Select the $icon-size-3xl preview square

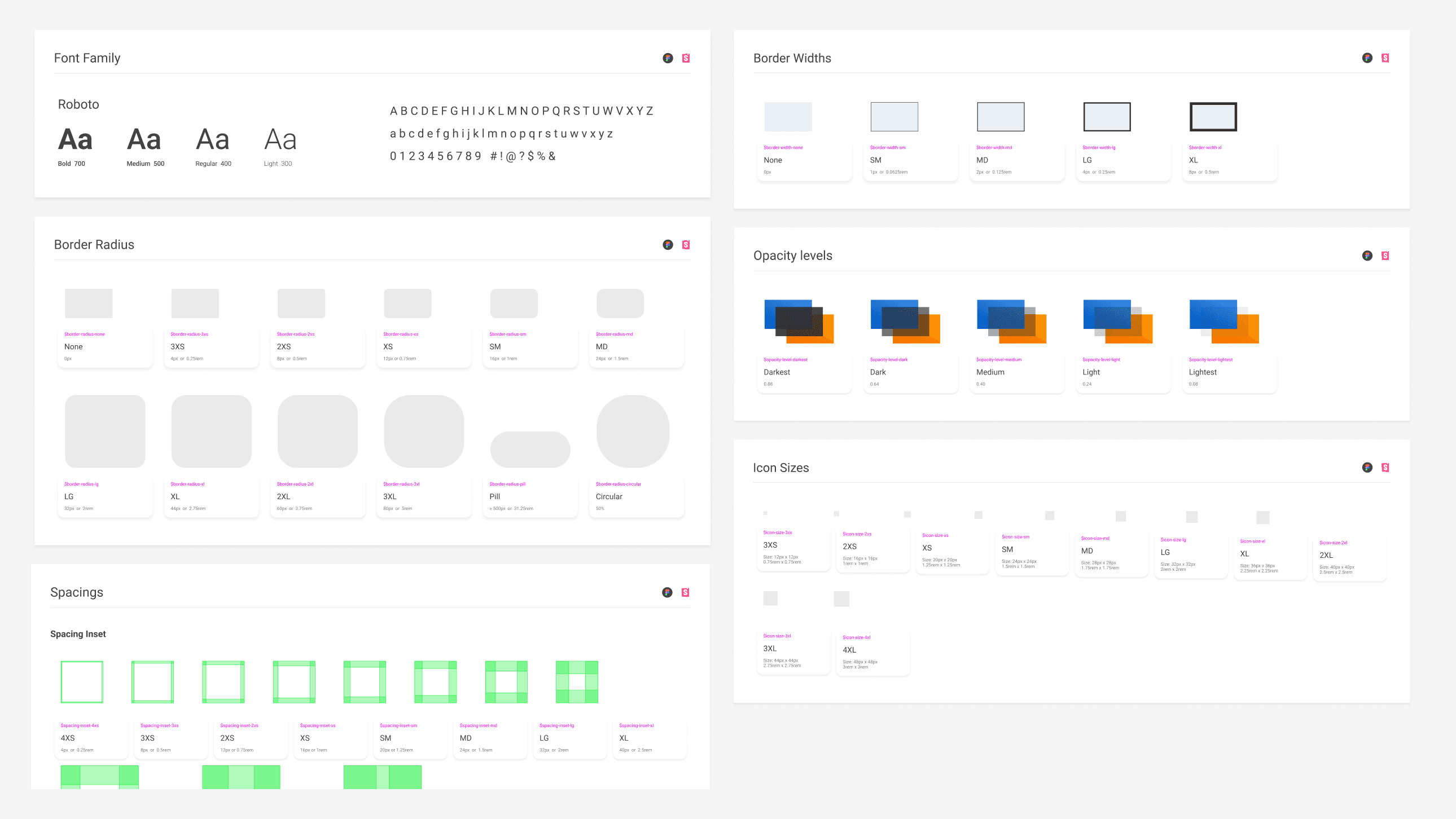[770, 598]
